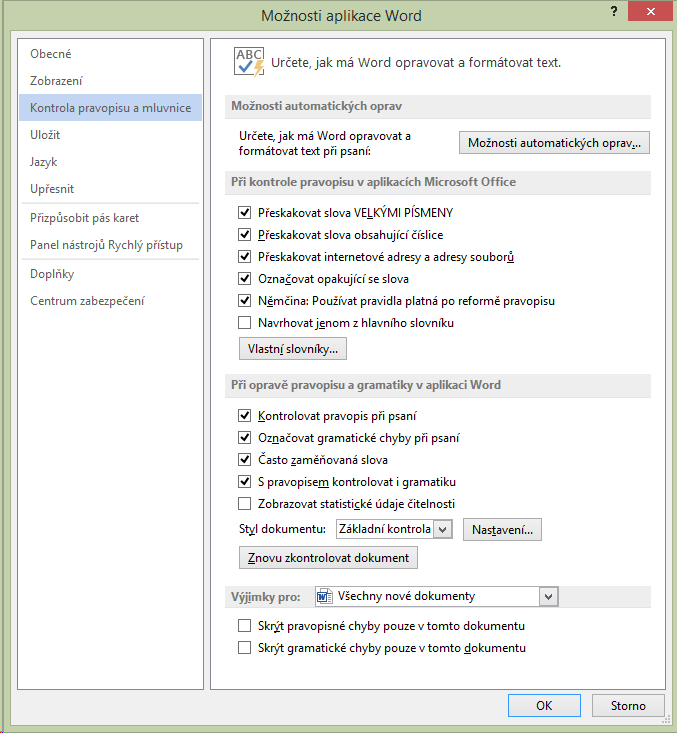The width and height of the screenshot is (677, 733).
Task: Expand the Všechny nové dokumenty dropdown arrow
Action: (x=548, y=596)
